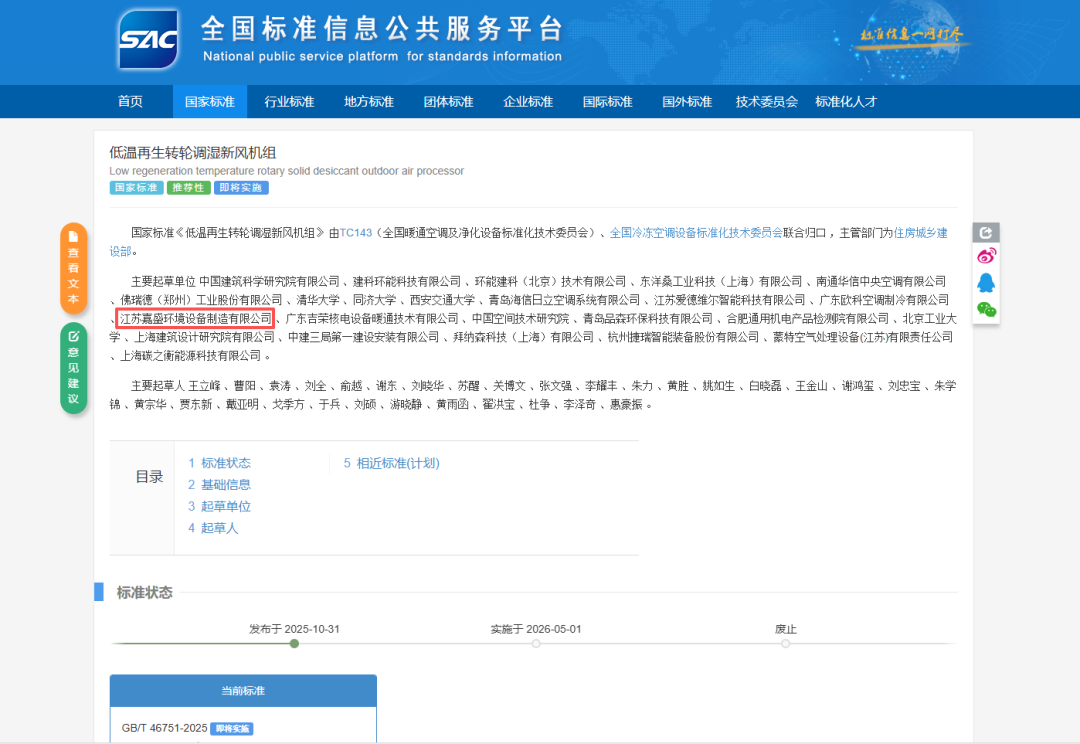The width and height of the screenshot is (1080, 744).
Task: Jump to 1 标准状态 in the contents
Action: point(219,463)
